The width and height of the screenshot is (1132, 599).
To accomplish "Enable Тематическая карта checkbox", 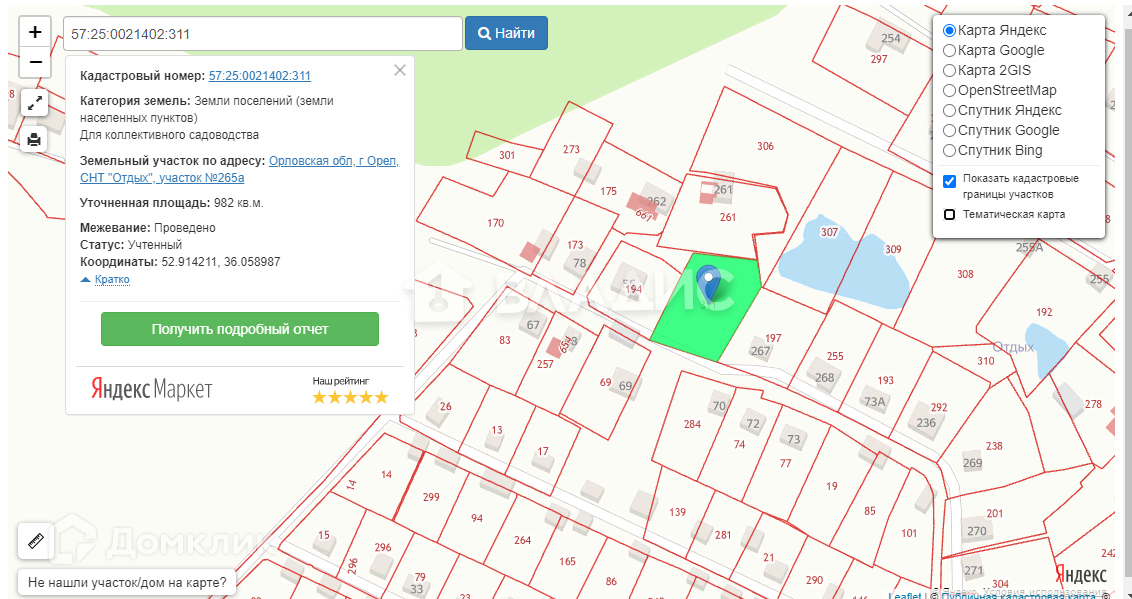I will (x=949, y=214).
